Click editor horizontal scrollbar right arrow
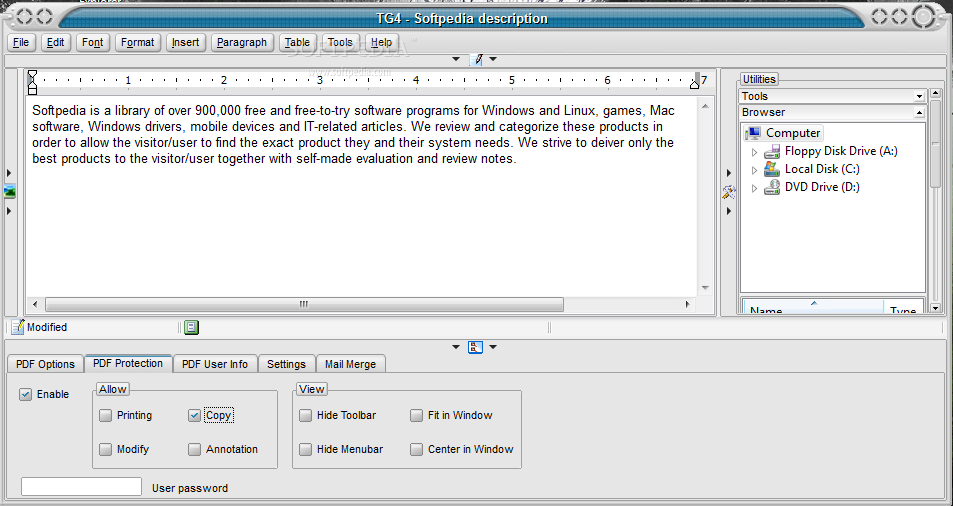This screenshot has height=506, width=953. coord(687,304)
